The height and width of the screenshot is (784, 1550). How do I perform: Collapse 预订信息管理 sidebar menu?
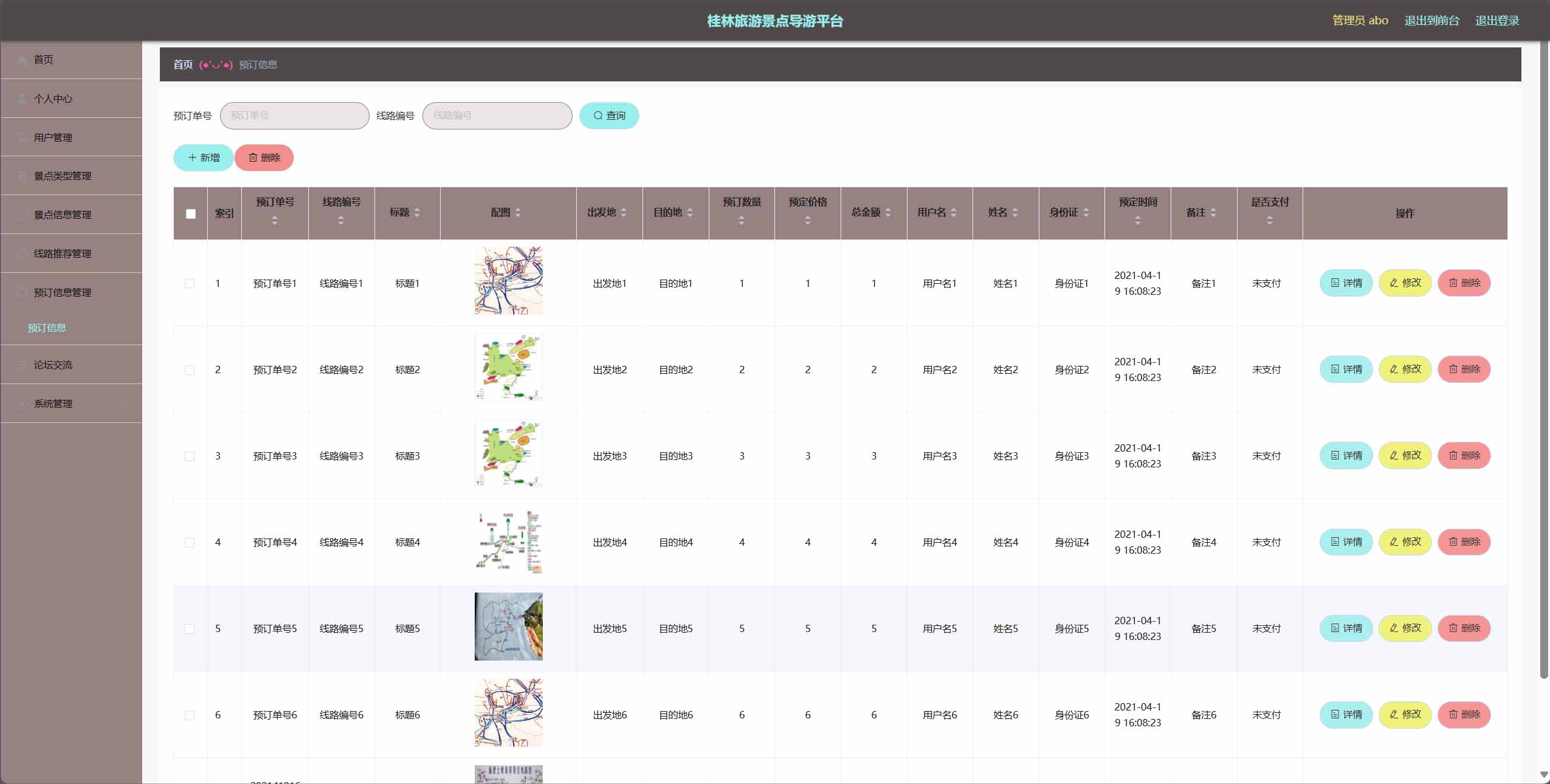(71, 292)
